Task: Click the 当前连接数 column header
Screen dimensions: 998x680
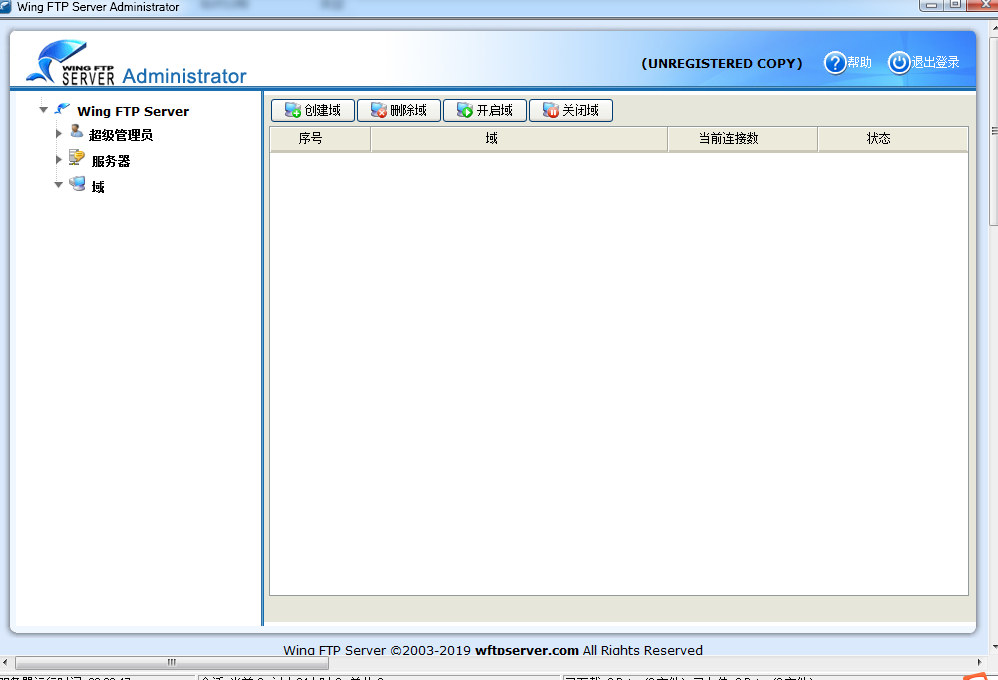Action: 743,139
